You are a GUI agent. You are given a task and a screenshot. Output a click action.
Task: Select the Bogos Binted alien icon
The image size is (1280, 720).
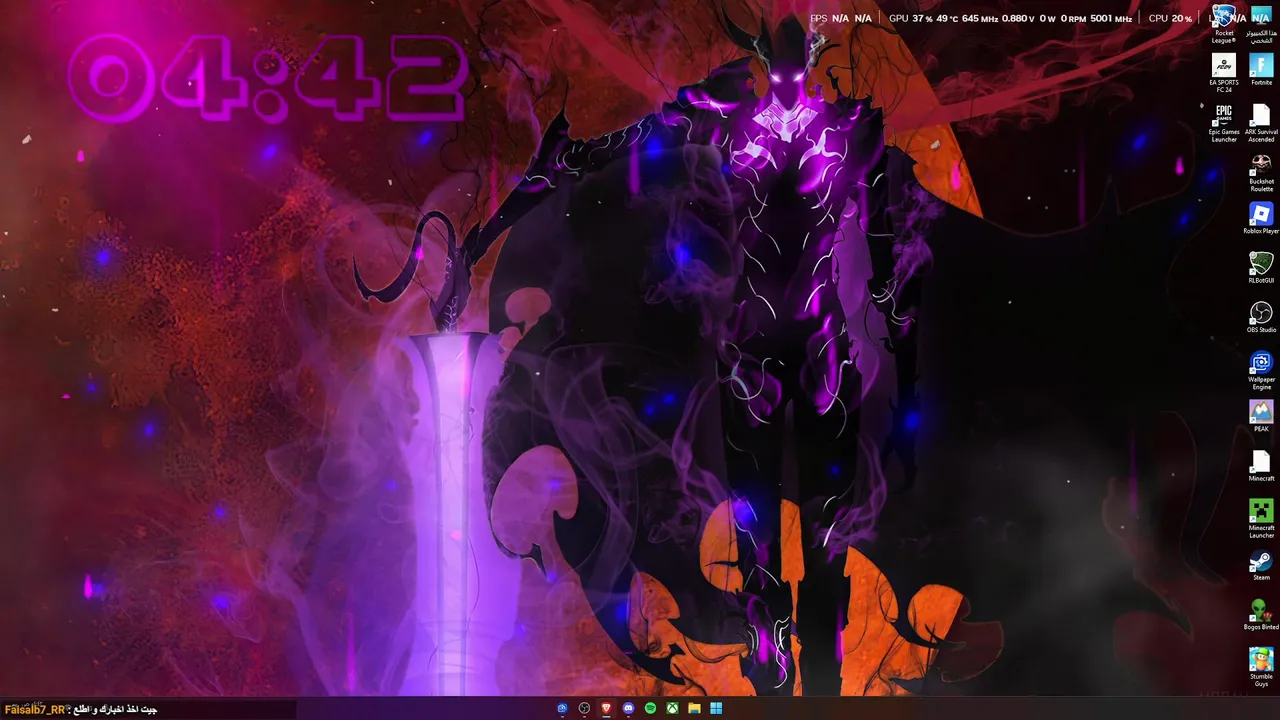[1261, 614]
